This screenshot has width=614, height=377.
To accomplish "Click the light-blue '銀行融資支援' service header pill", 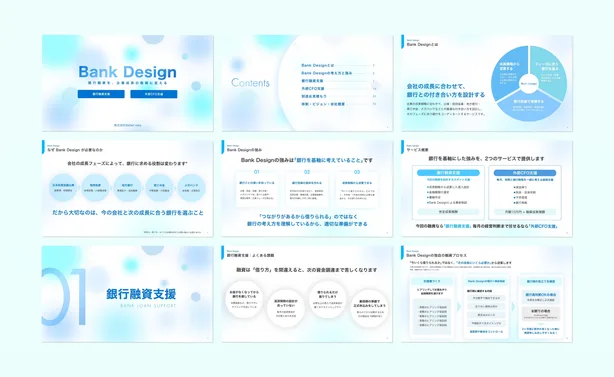I will [x=448, y=173].
